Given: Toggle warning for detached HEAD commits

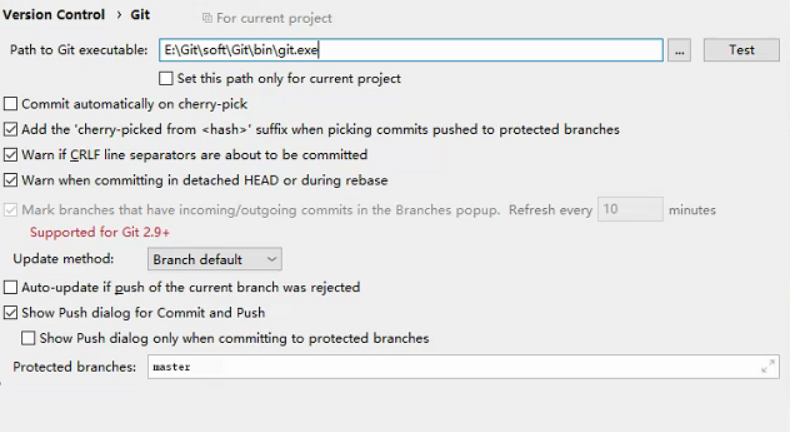Looking at the screenshot, I should pyautogui.click(x=11, y=180).
